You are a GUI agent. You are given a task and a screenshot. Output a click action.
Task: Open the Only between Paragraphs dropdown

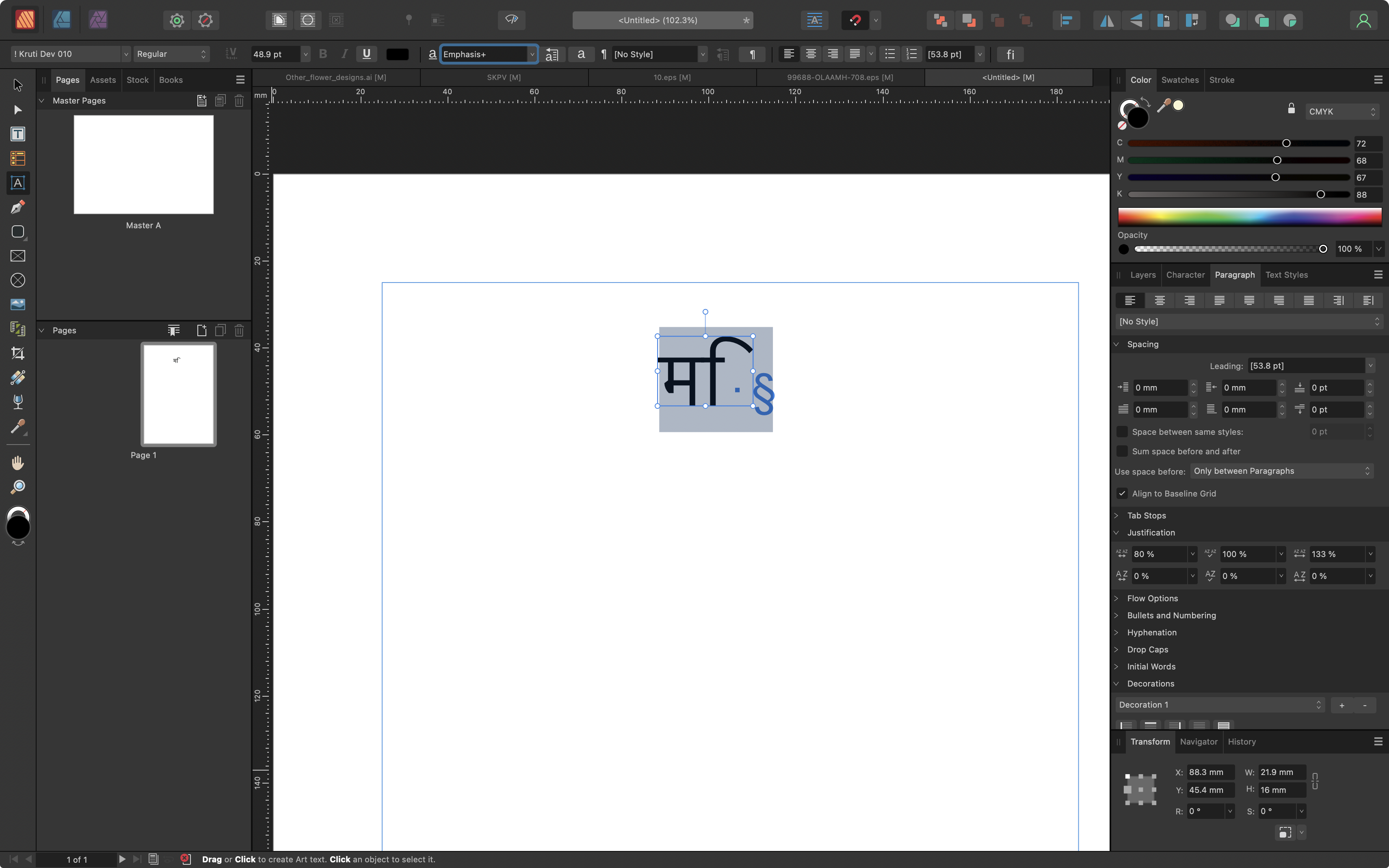pyautogui.click(x=1282, y=471)
